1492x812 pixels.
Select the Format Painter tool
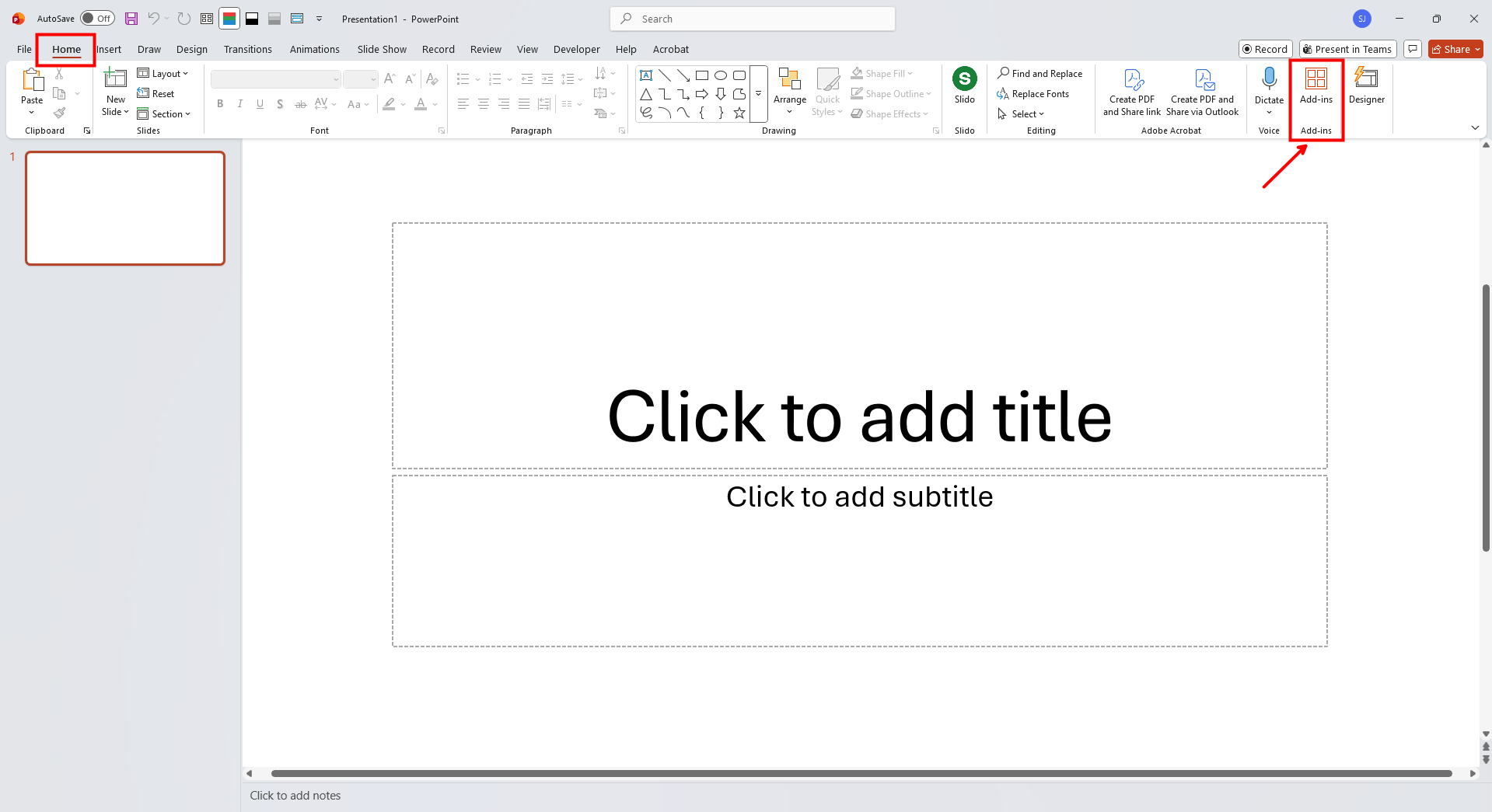tap(59, 112)
